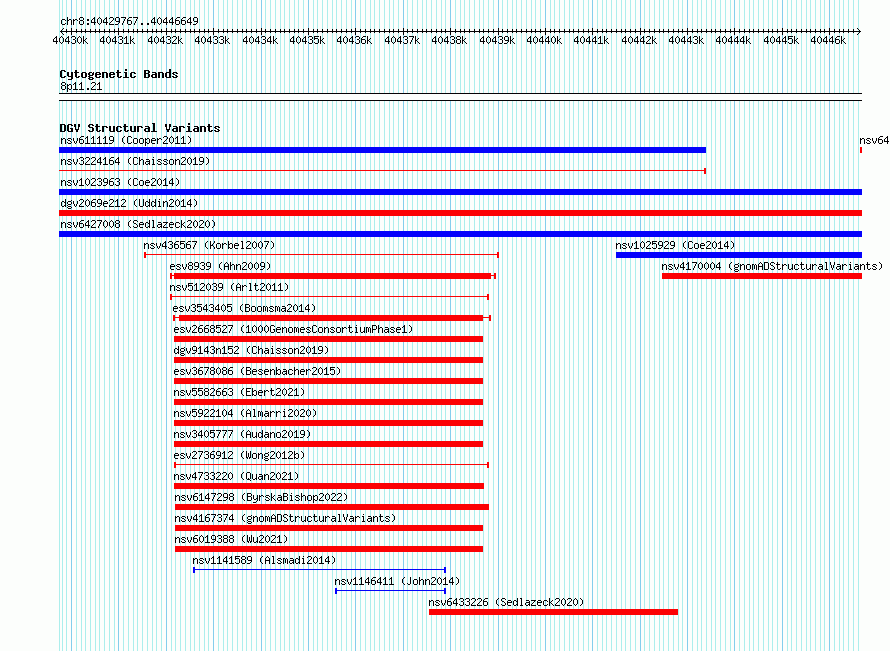Open the nsv3224164 (Chaisson2019) label link
The height and width of the screenshot is (651, 890).
point(135,161)
